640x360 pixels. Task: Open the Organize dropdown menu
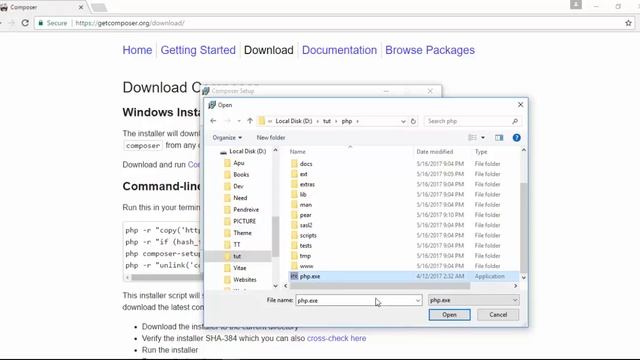(227, 138)
